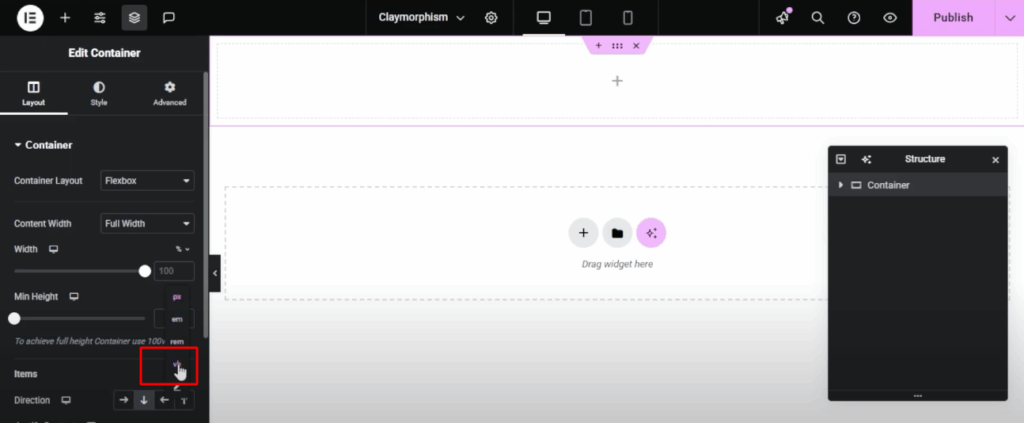Open the Help question mark icon
This screenshot has width=1024, height=423.
854,18
